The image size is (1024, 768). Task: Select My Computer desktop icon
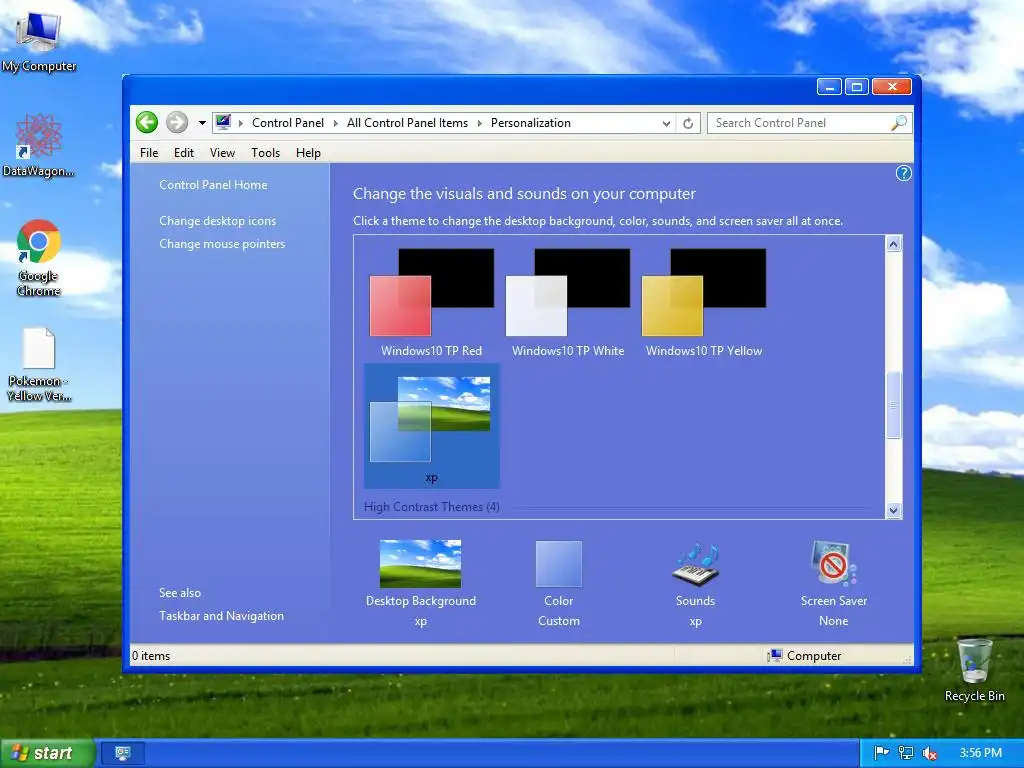pyautogui.click(x=39, y=40)
